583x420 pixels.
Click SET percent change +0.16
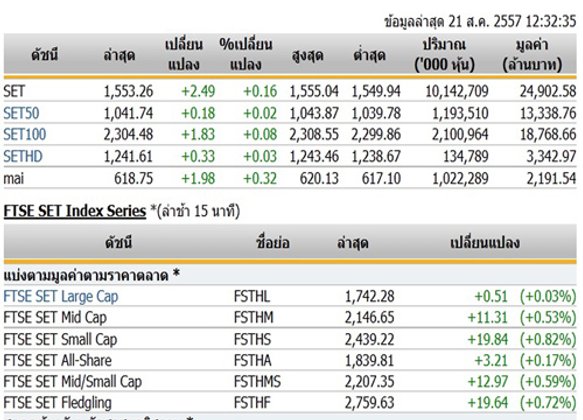260,91
